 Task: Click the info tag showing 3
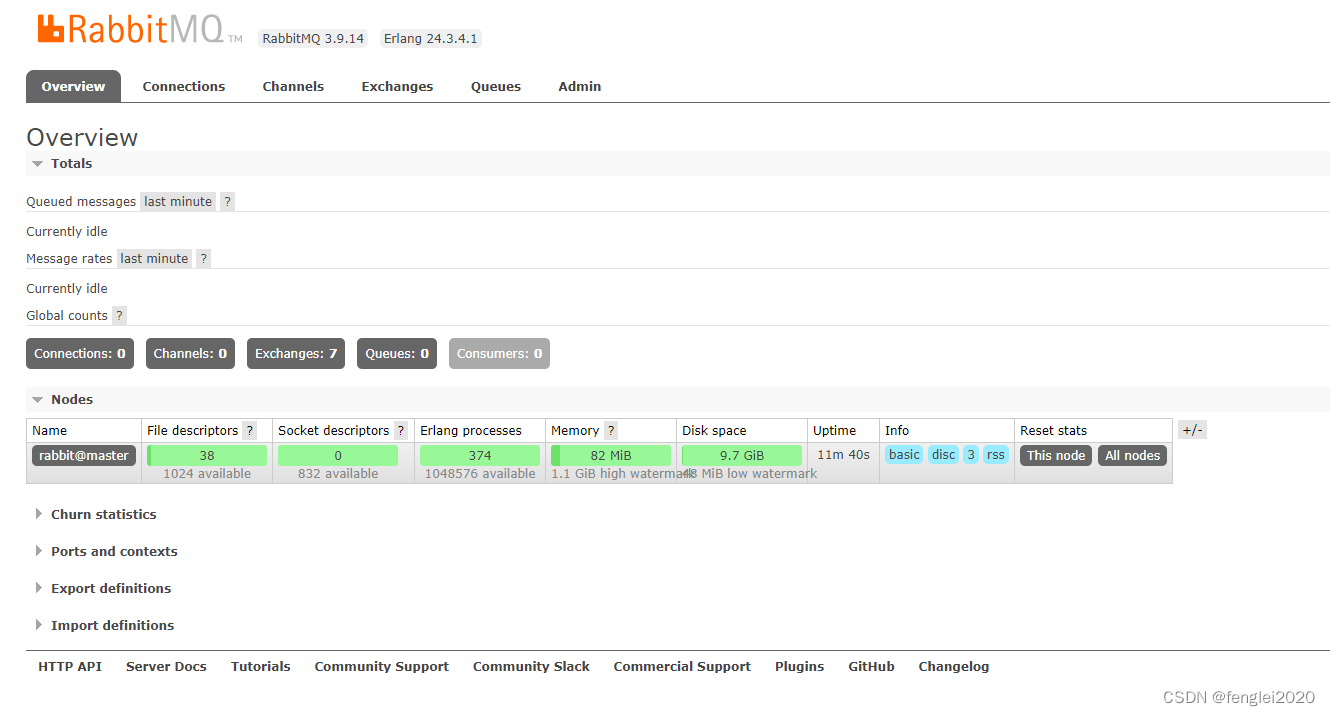971,455
